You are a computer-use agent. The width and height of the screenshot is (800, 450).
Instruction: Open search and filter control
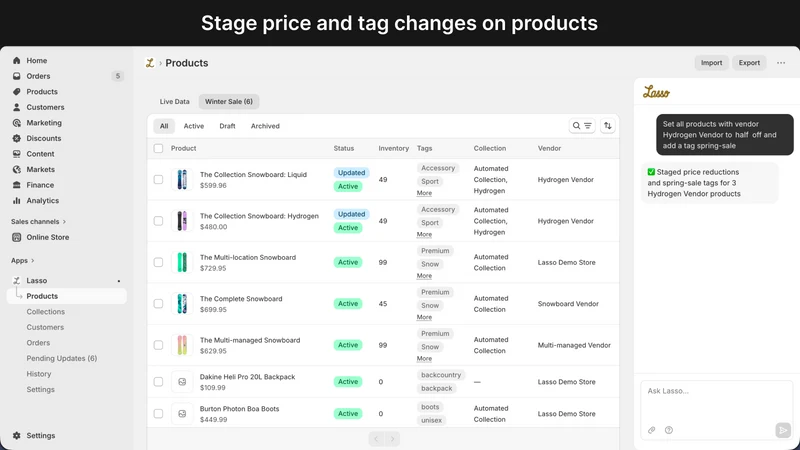coord(582,126)
